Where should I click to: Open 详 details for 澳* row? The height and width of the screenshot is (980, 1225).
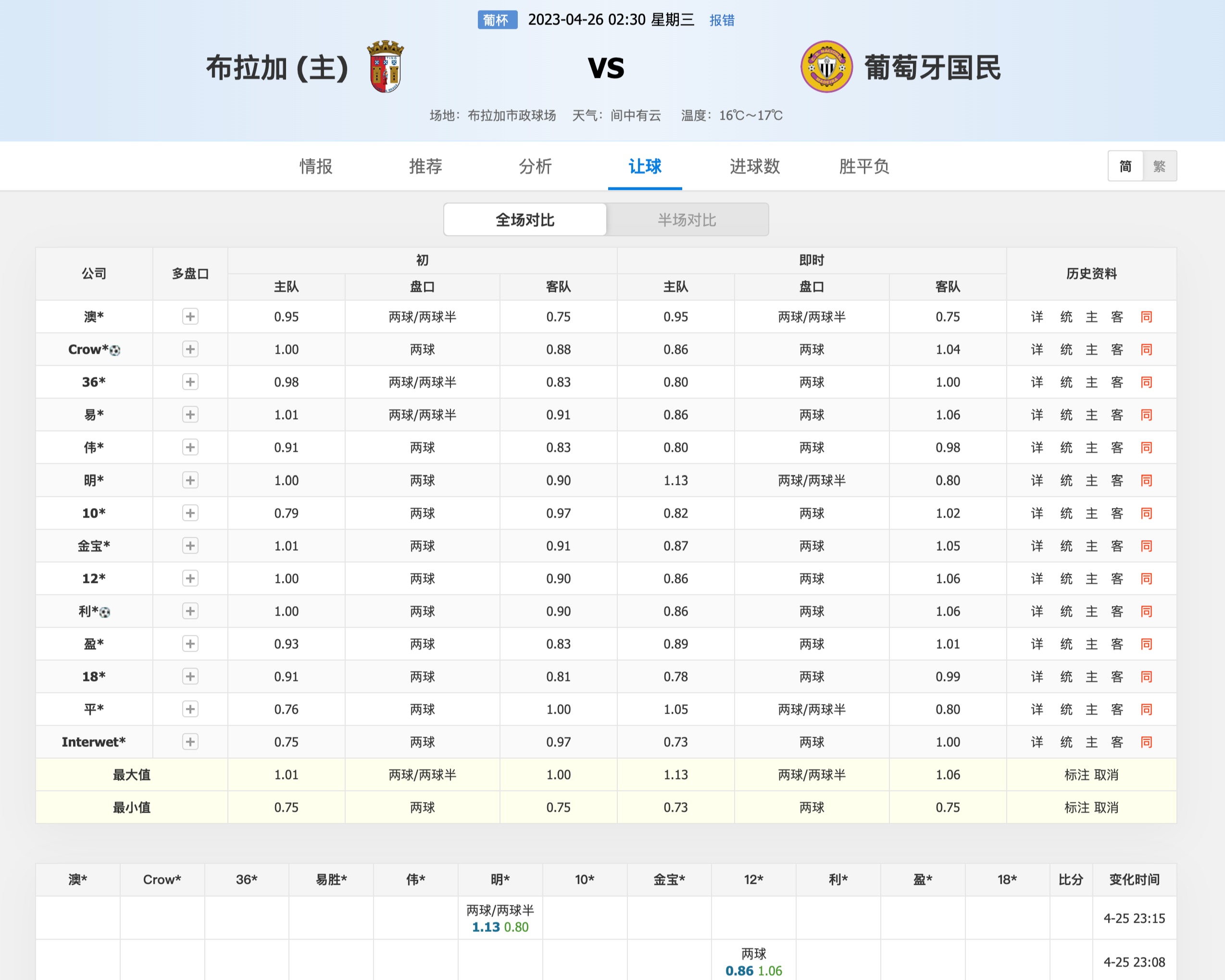point(1037,316)
